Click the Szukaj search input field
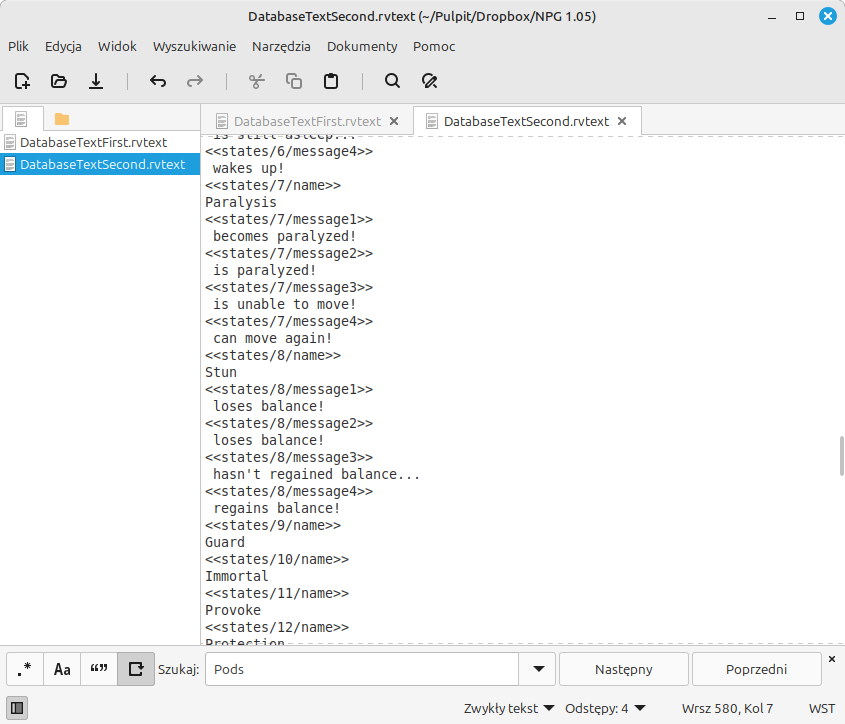This screenshot has height=724, width=845. [362, 669]
